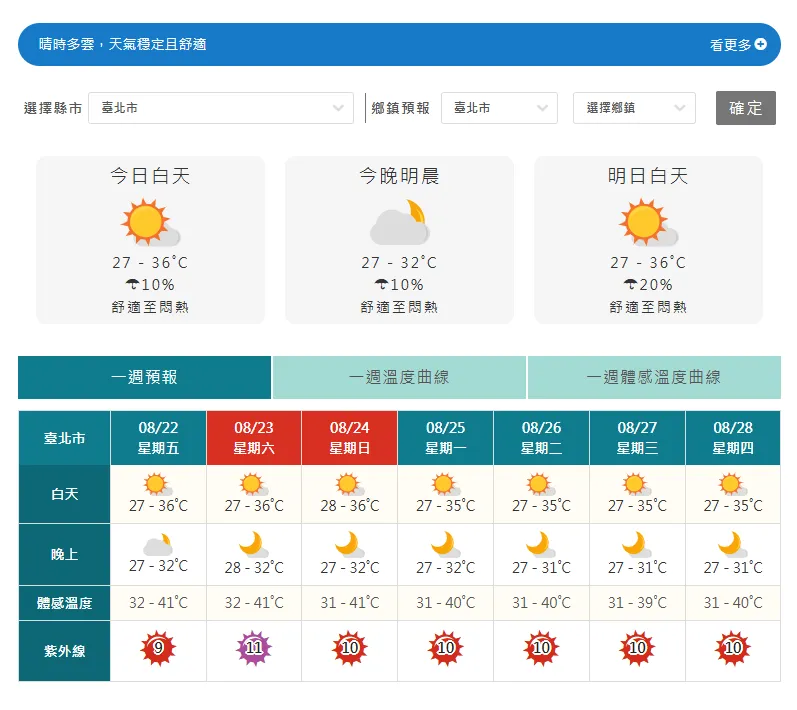Viewport: 797px width, 710px height.
Task: Click the 08/24 daytime sun icon
Action: (349, 484)
